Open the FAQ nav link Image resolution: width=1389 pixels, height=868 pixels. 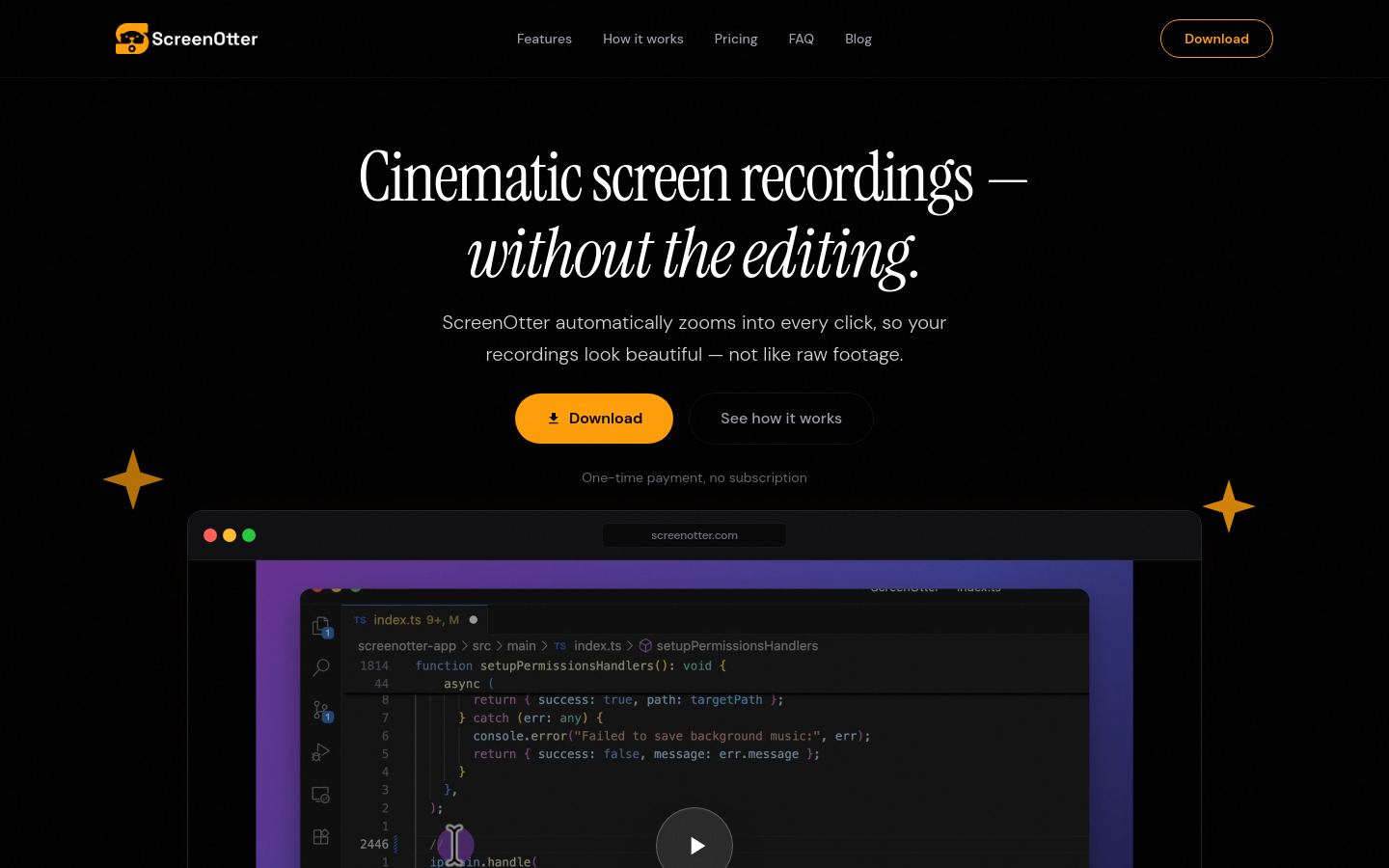coord(801,39)
